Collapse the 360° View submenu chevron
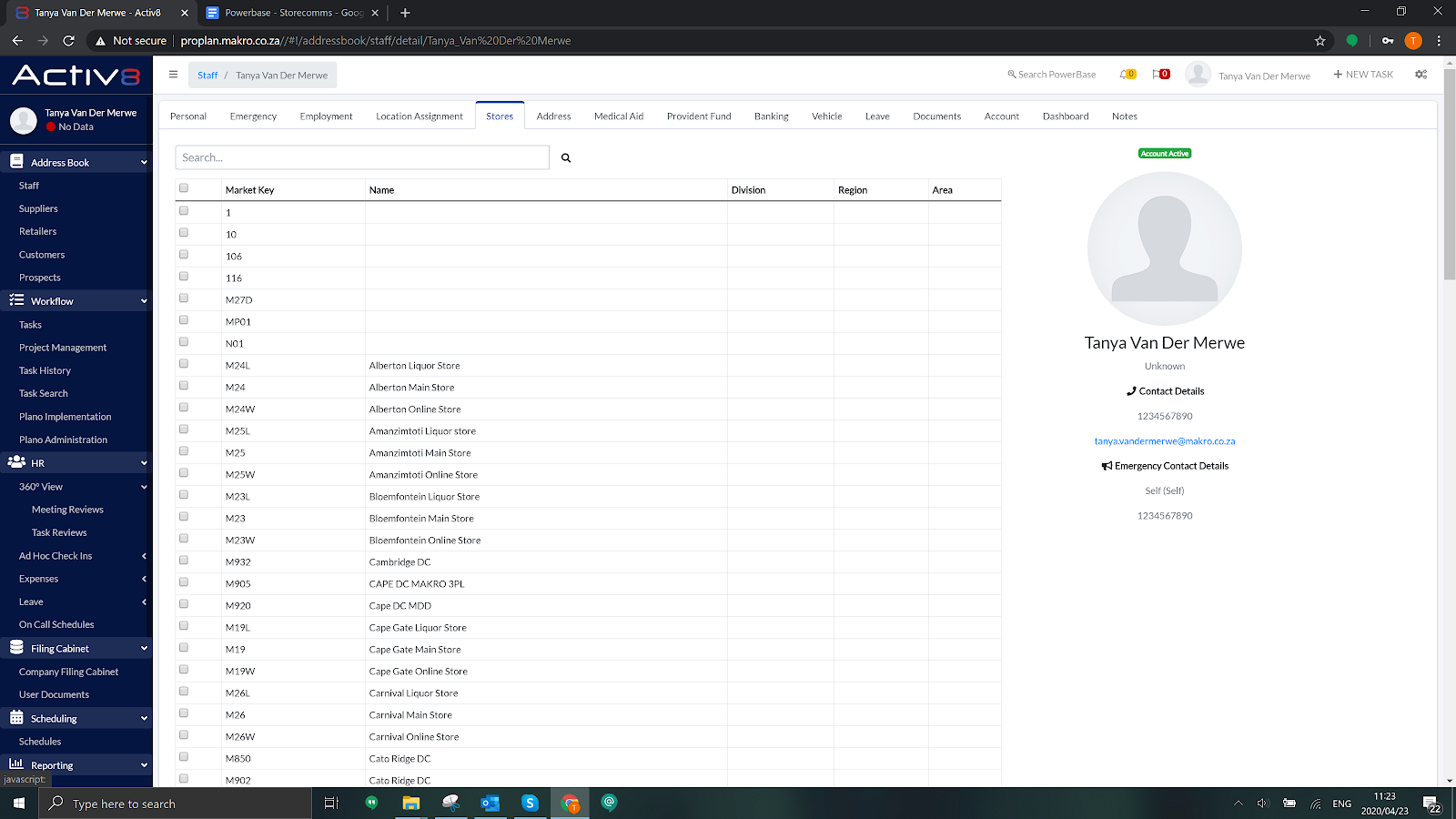The width and height of the screenshot is (1456, 819). click(144, 487)
